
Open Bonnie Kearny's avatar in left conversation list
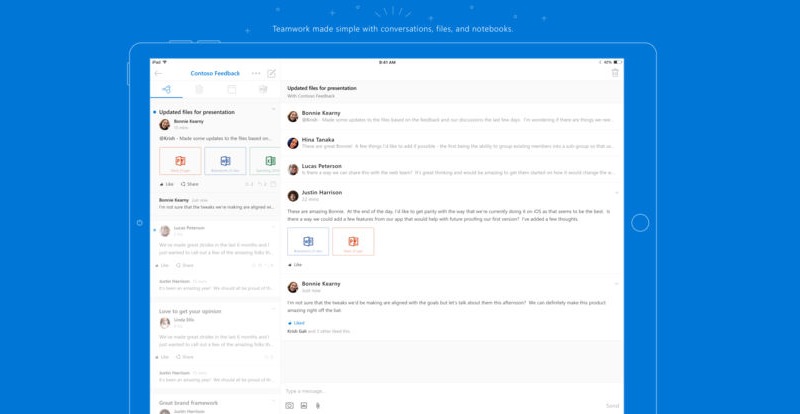click(x=164, y=125)
